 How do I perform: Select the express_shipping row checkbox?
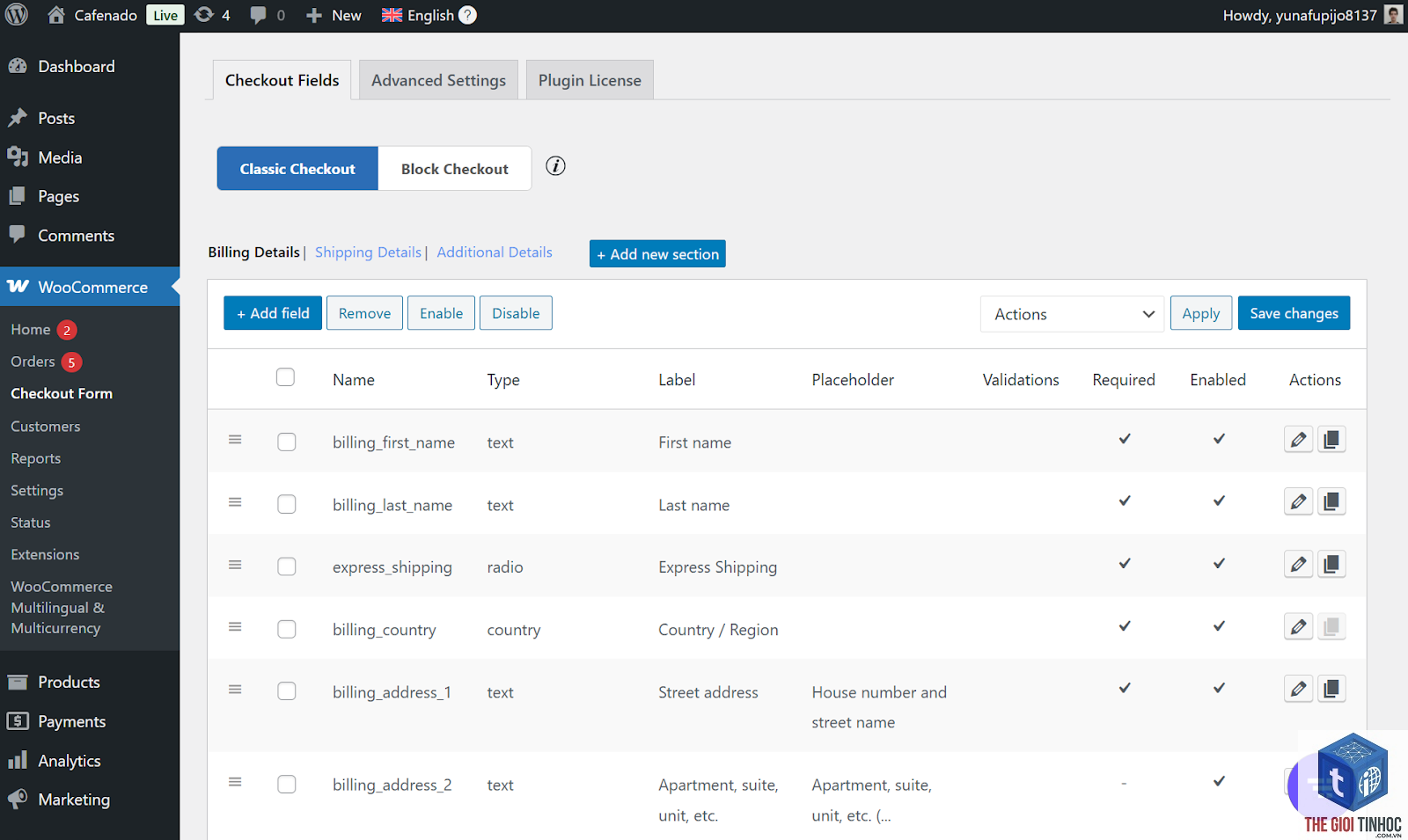287,566
